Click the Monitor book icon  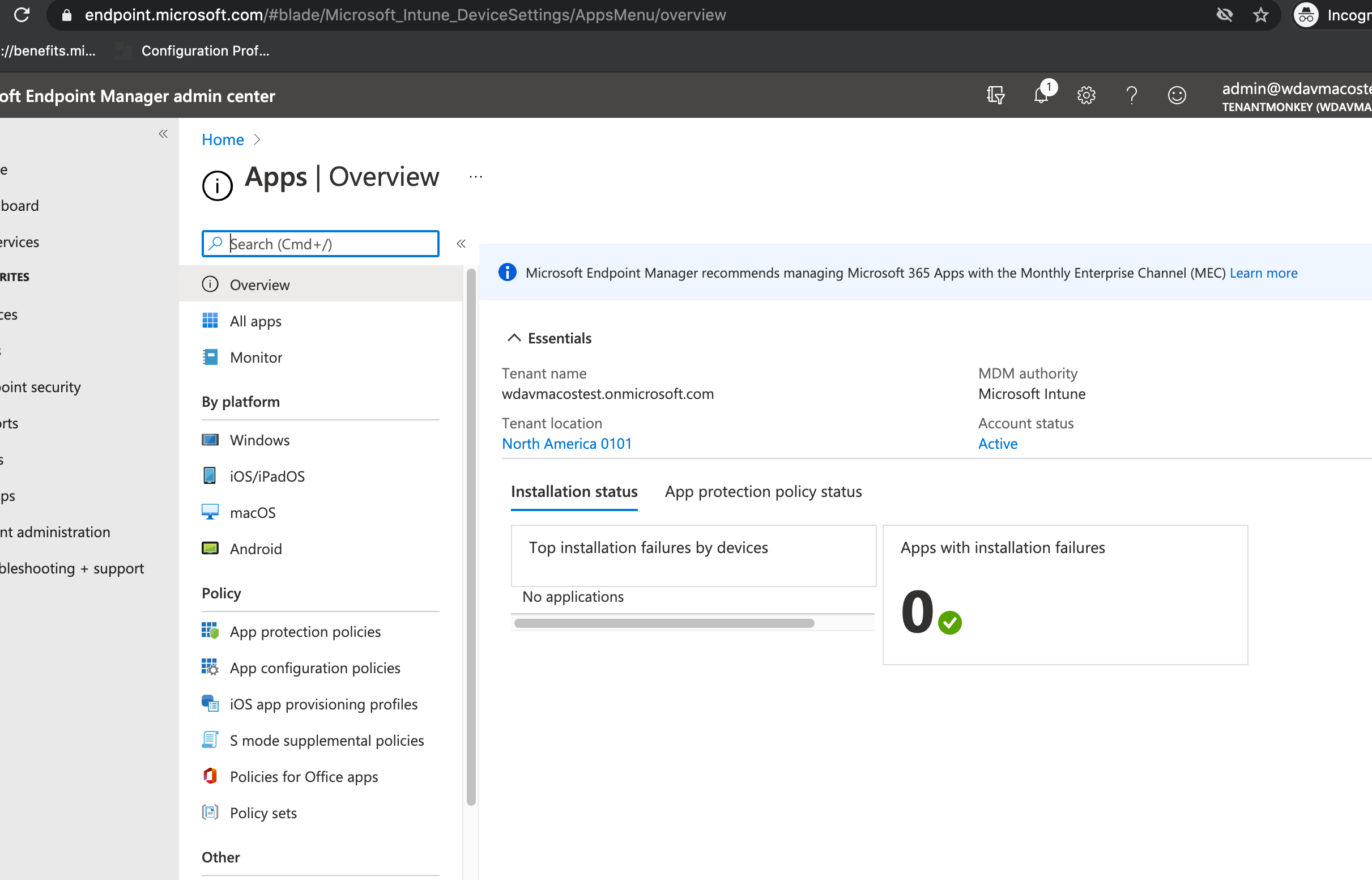pos(210,357)
